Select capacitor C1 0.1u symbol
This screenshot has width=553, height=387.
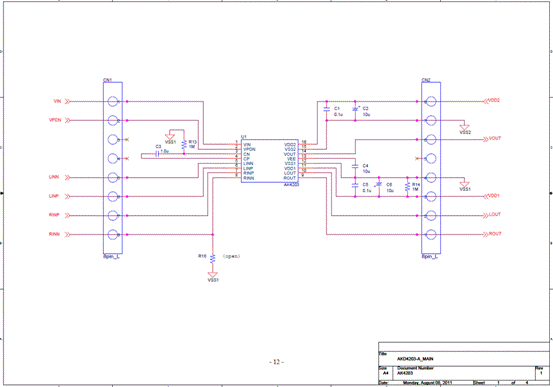click(327, 109)
